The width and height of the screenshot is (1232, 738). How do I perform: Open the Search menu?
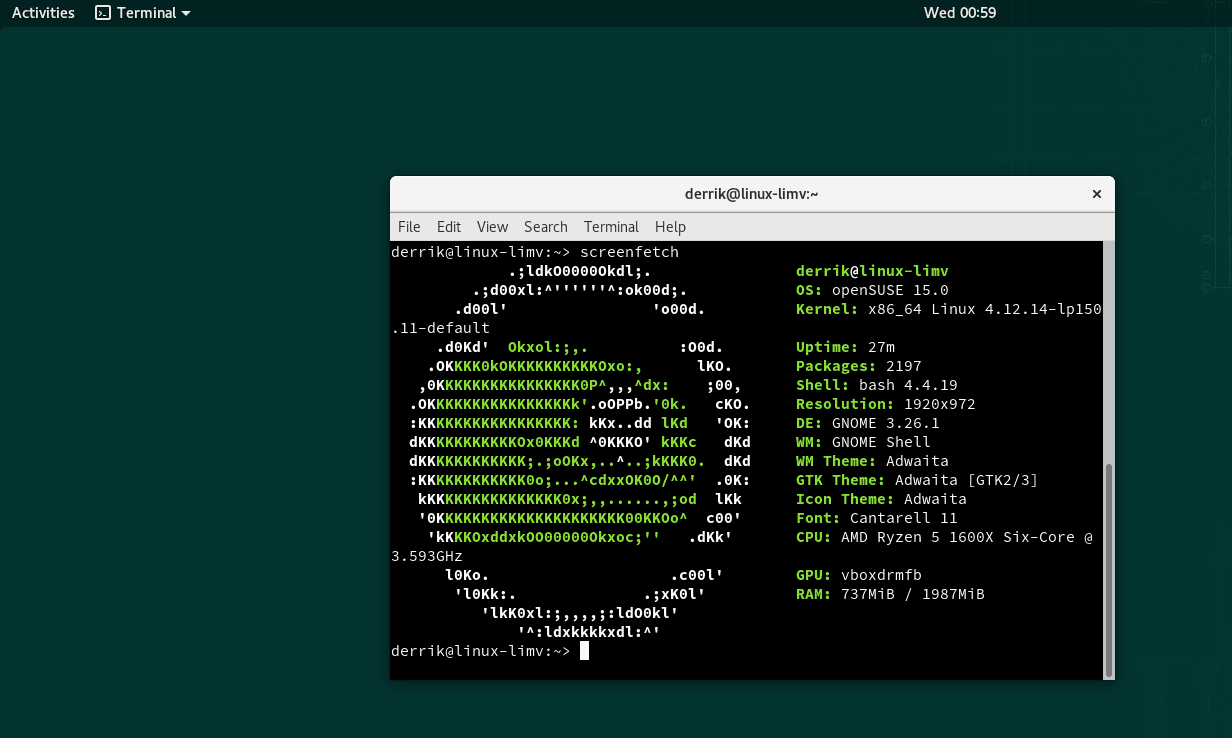[x=545, y=227]
